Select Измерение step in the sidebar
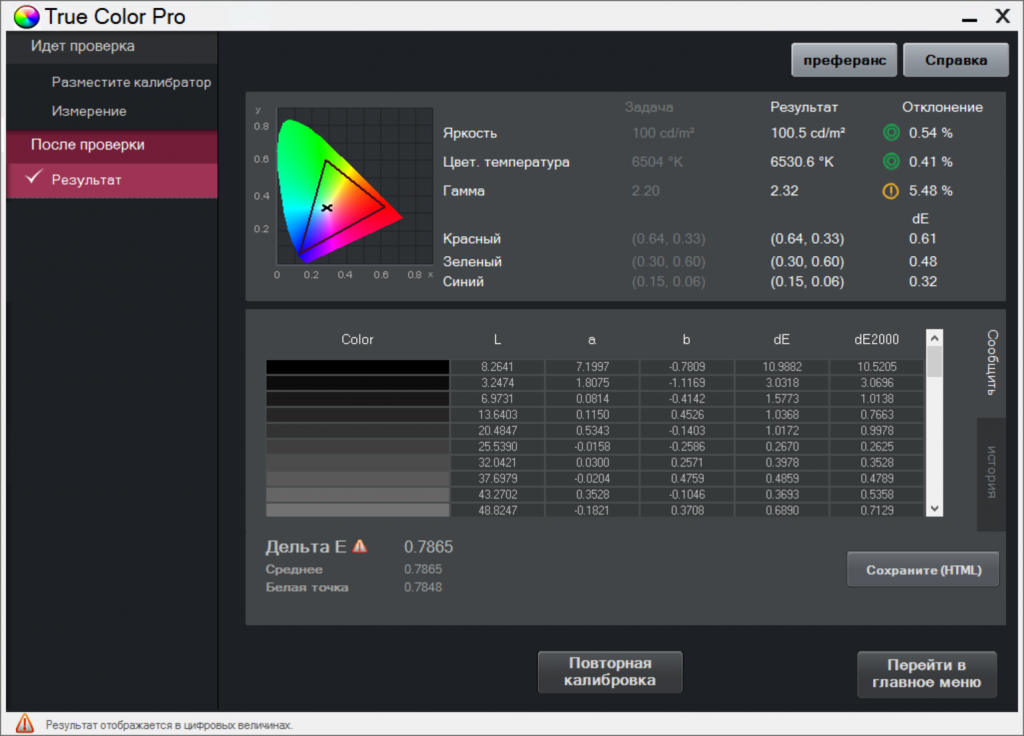 (89, 111)
